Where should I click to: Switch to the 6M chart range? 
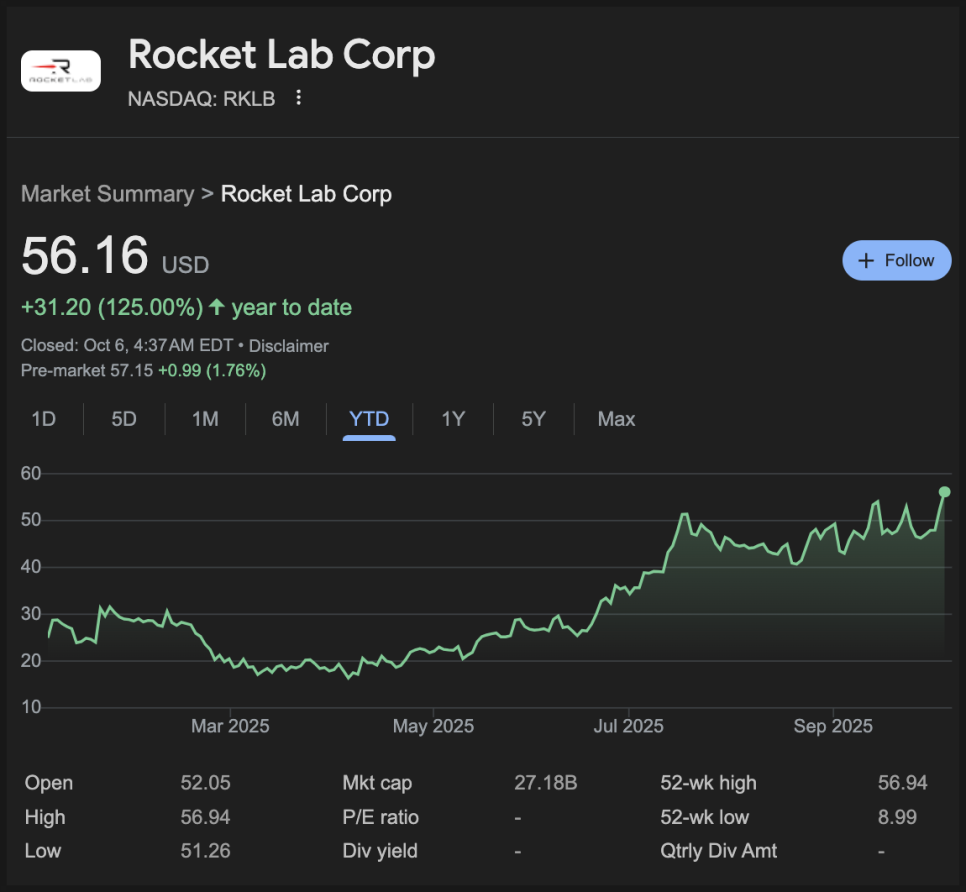285,419
